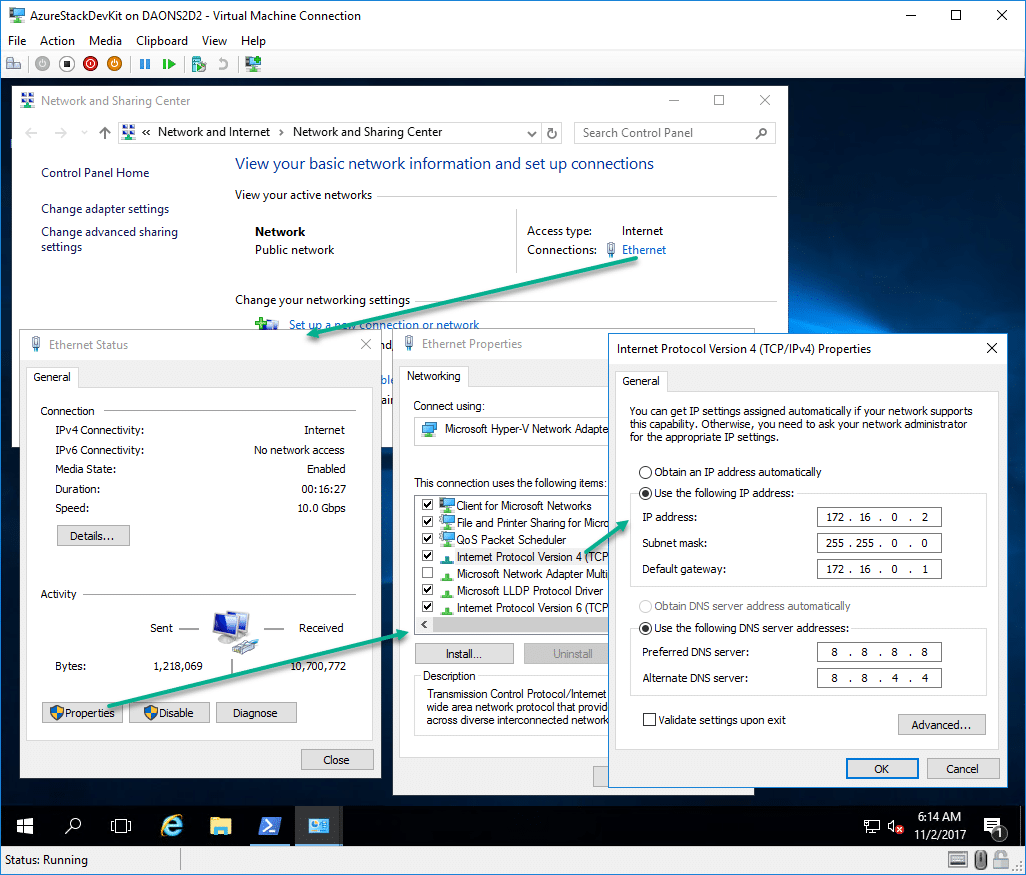Open the recent locations dropdown arrow
The image size is (1026, 875).
click(84, 133)
